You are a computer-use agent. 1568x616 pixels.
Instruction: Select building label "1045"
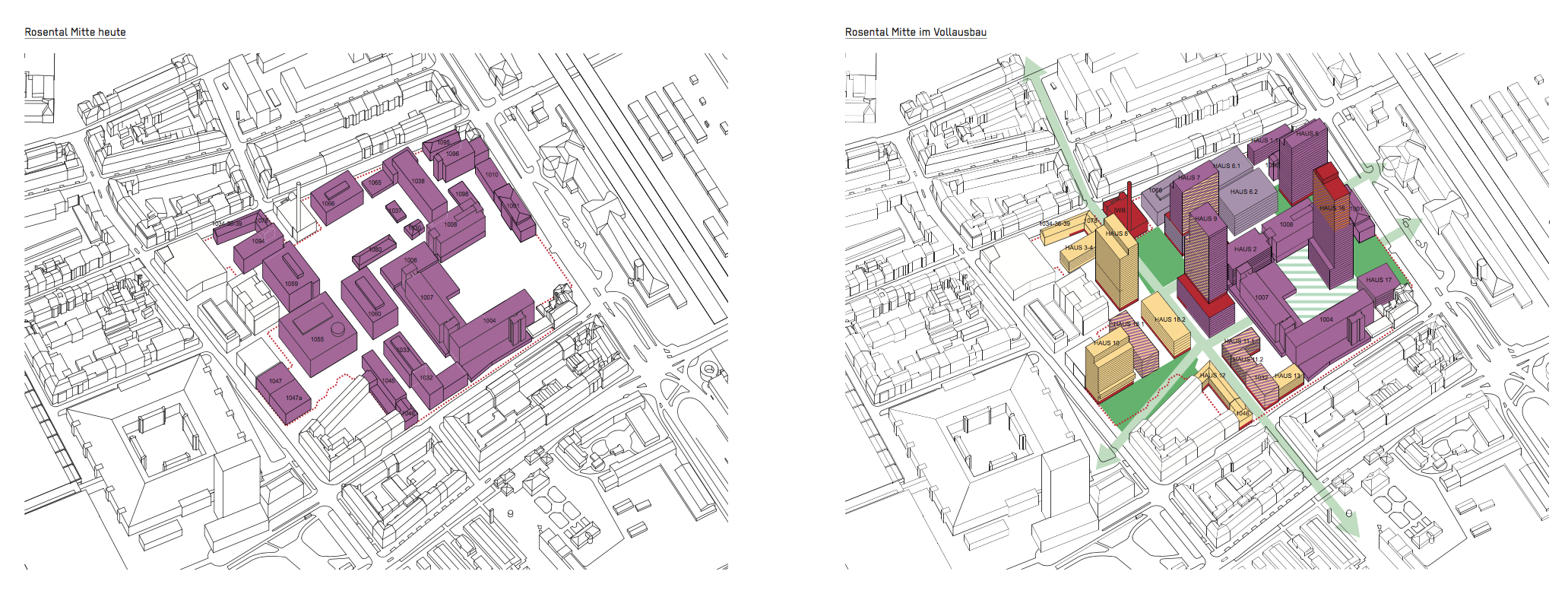(388, 380)
